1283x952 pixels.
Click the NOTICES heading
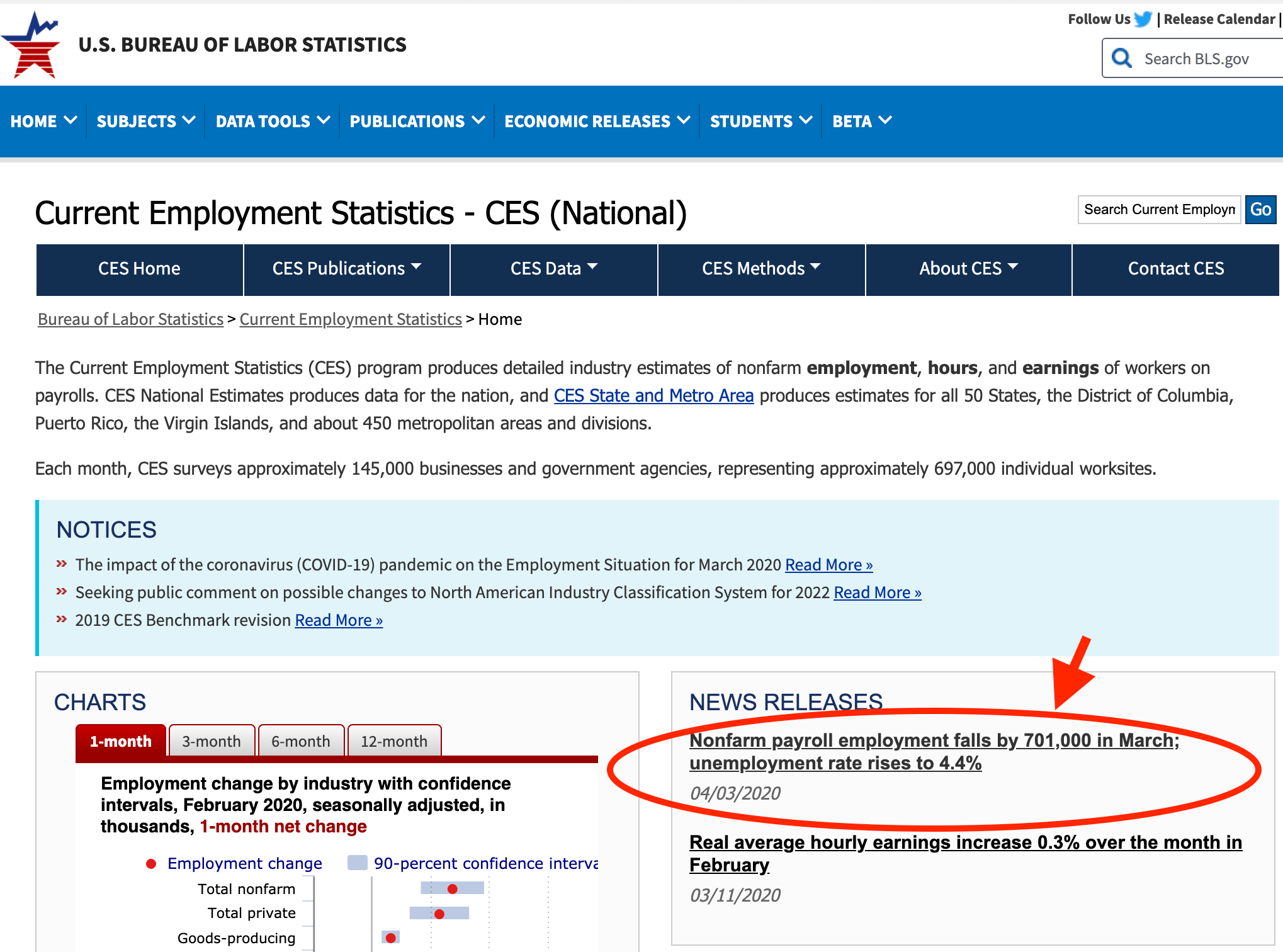(106, 530)
